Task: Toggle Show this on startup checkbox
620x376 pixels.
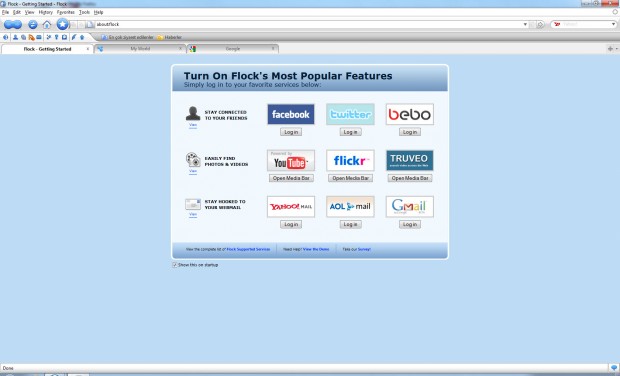Action: (174, 265)
